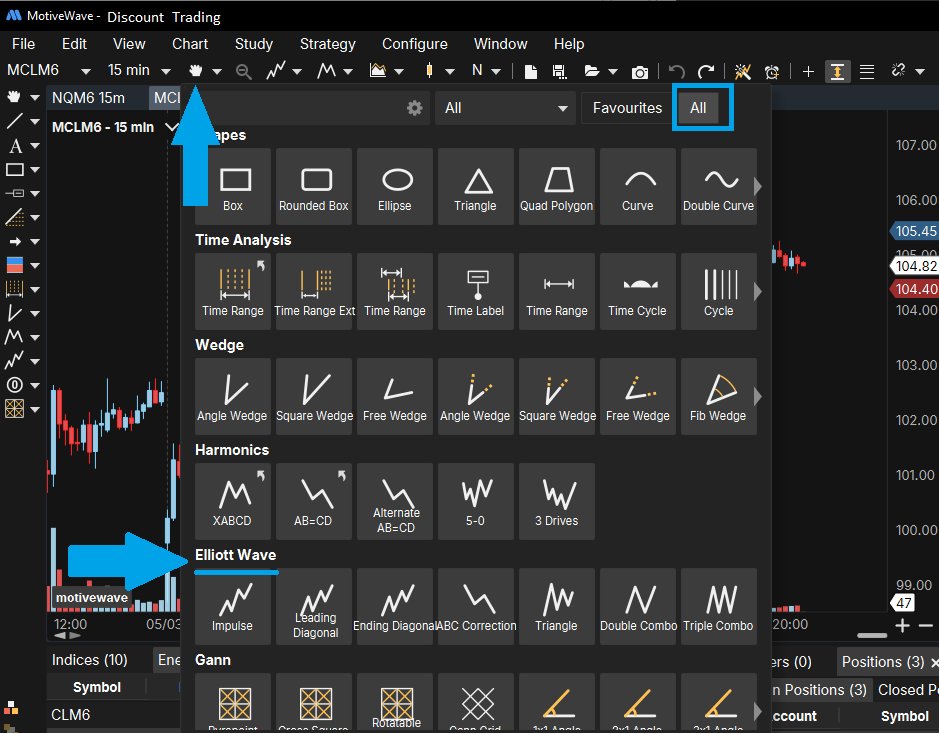
Task: Choose the AB=CD harmonic tool
Action: point(314,502)
